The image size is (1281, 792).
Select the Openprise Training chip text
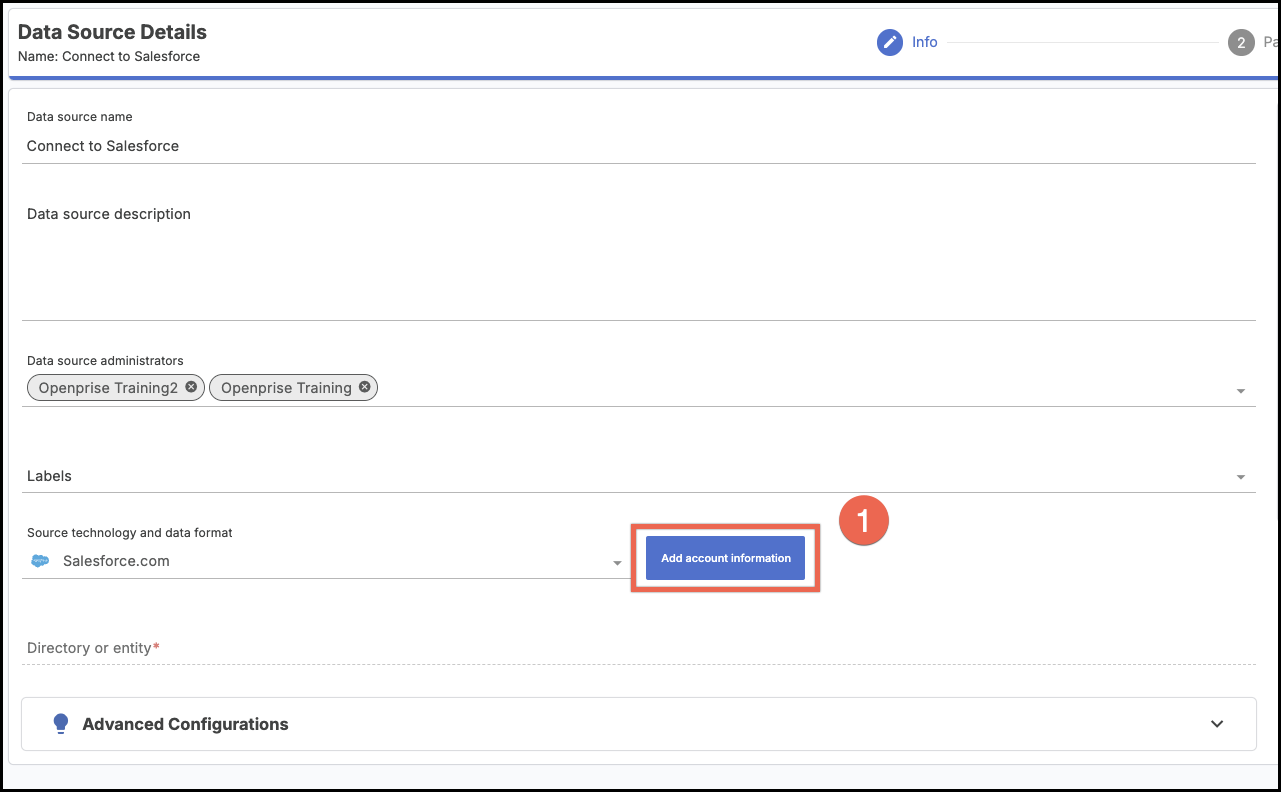tap(286, 388)
